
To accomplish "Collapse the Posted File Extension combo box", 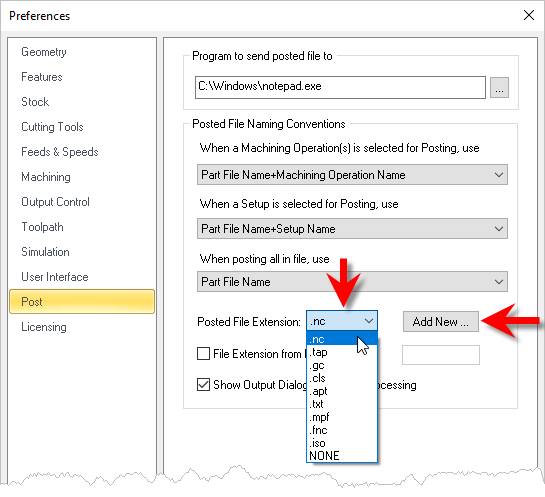I will click(342, 321).
